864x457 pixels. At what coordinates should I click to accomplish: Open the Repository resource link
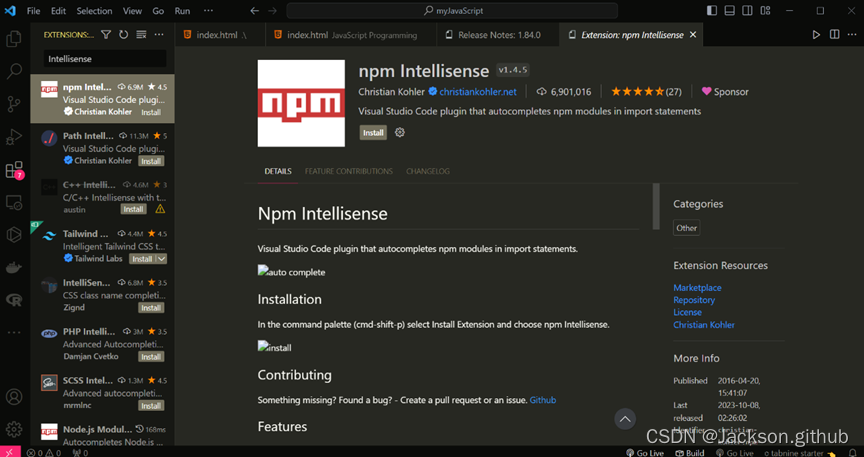click(x=694, y=300)
